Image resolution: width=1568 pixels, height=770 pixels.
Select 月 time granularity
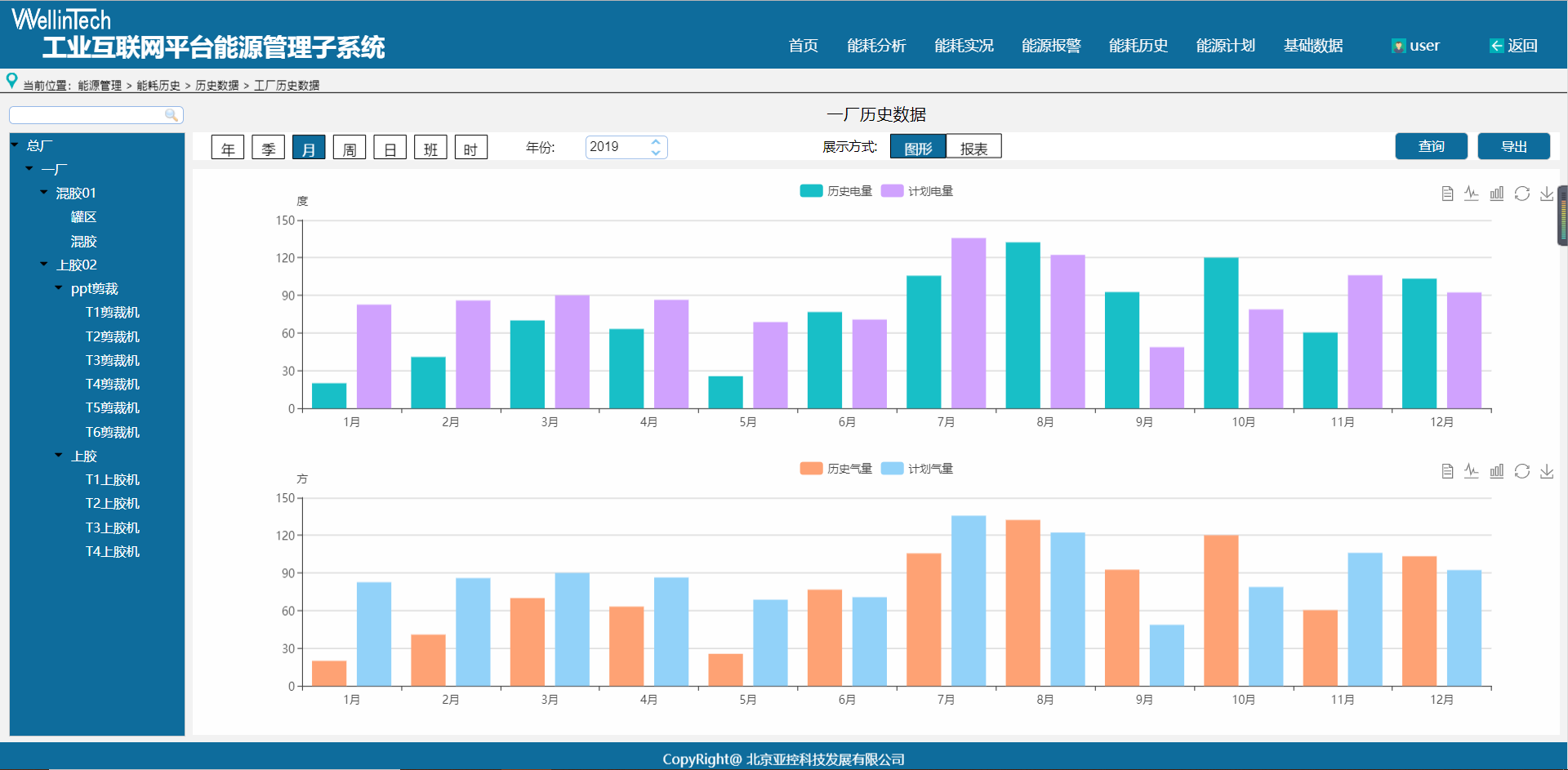point(309,148)
